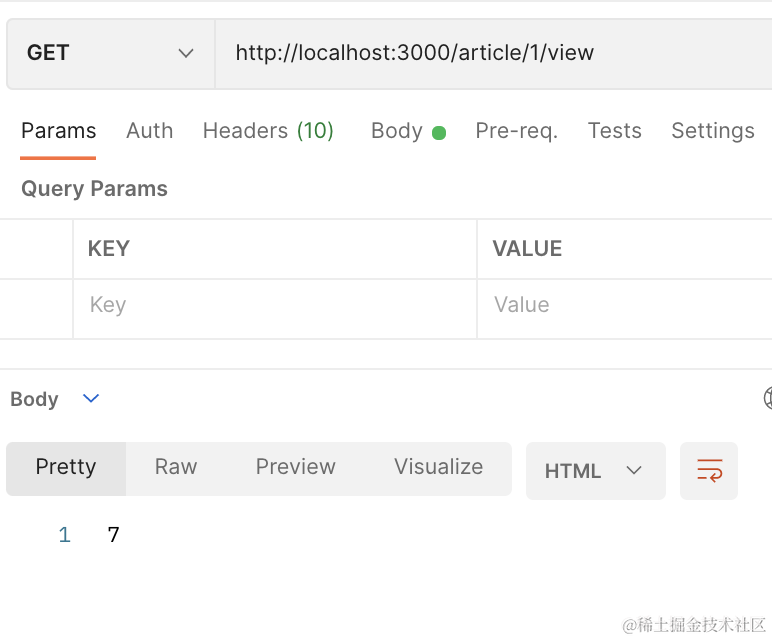
Task: Go to the Pre-req. tab
Action: 516,131
